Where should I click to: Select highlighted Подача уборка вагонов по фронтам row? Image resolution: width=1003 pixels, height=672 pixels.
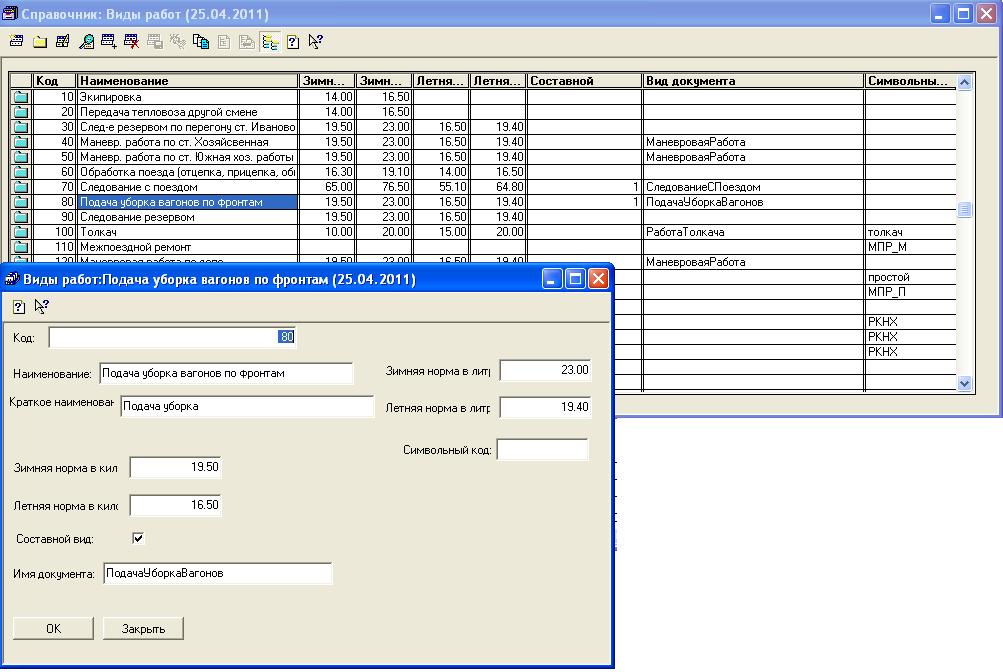187,202
